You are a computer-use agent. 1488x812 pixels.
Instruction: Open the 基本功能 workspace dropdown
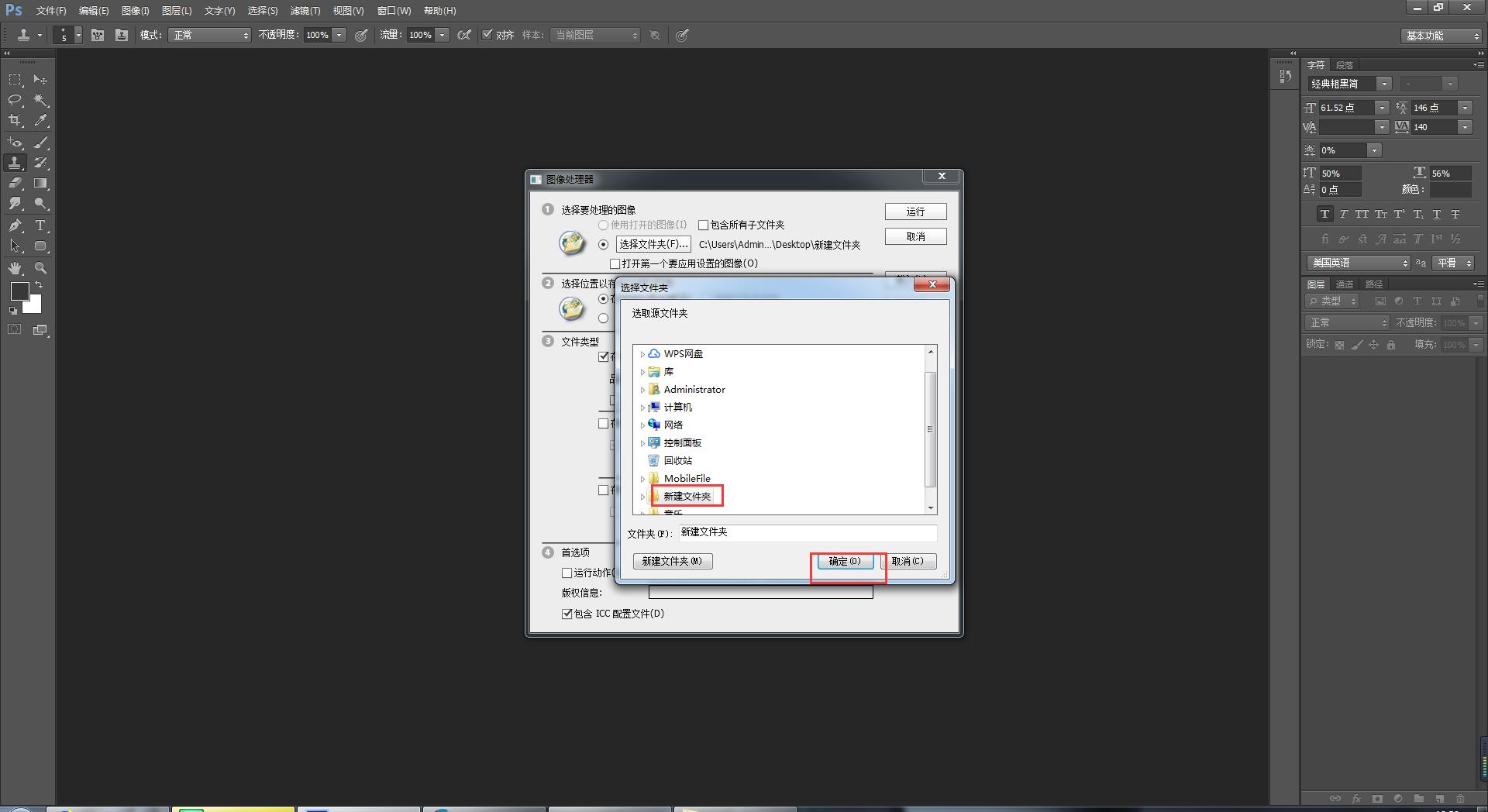pyautogui.click(x=1441, y=36)
